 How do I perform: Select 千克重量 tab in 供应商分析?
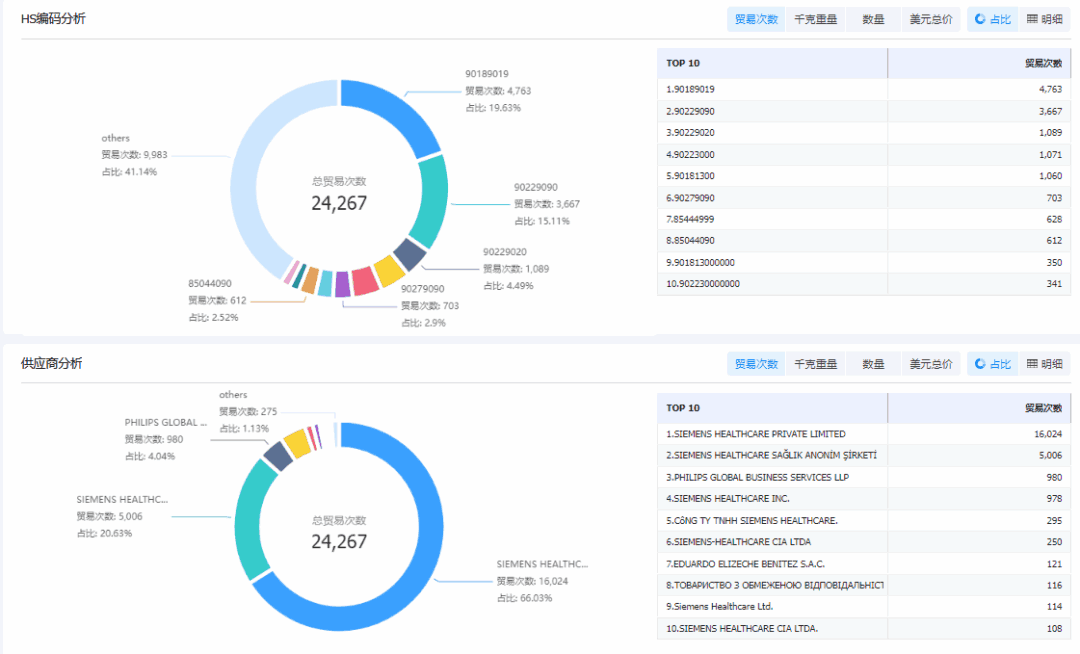tap(815, 364)
